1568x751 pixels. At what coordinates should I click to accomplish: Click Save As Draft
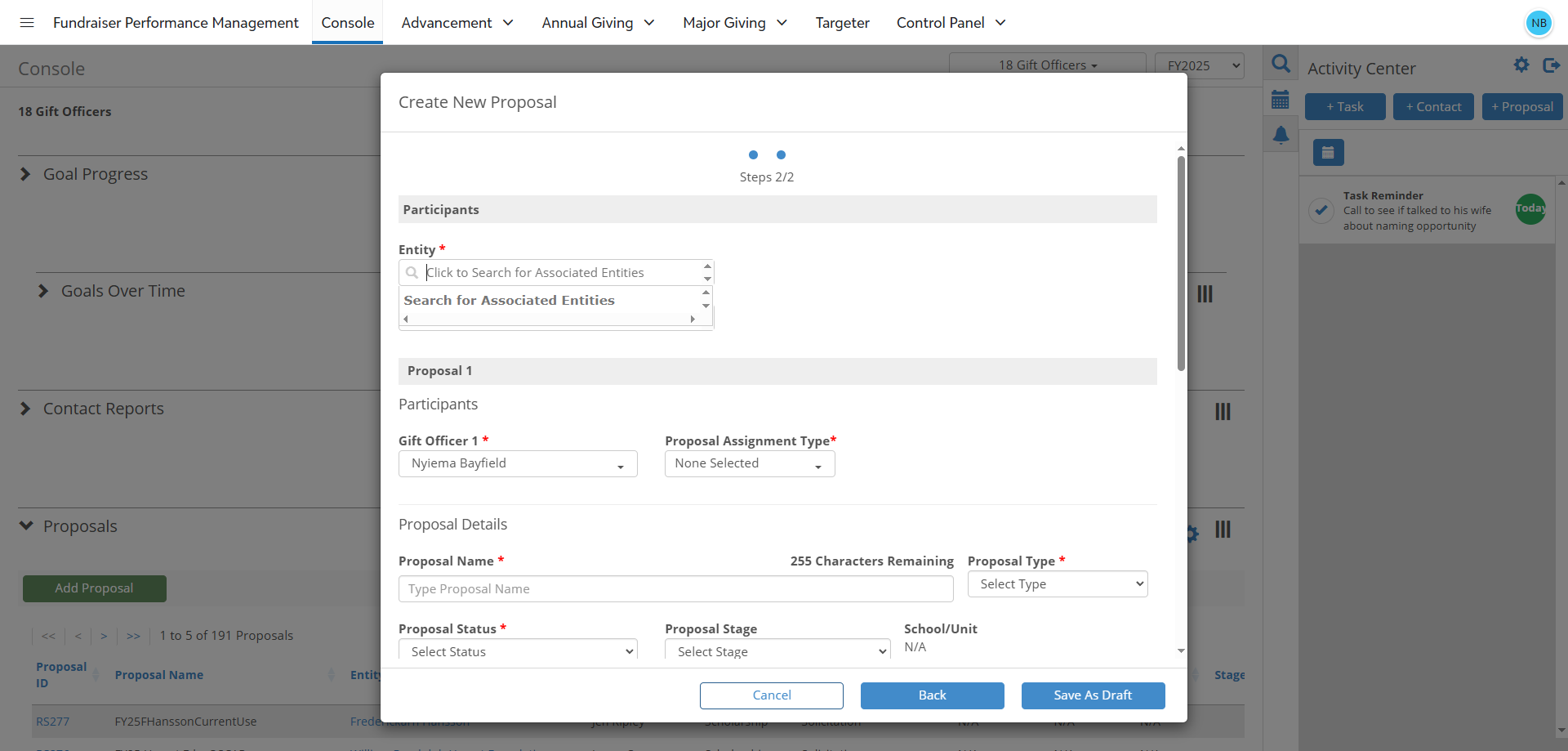click(x=1094, y=695)
